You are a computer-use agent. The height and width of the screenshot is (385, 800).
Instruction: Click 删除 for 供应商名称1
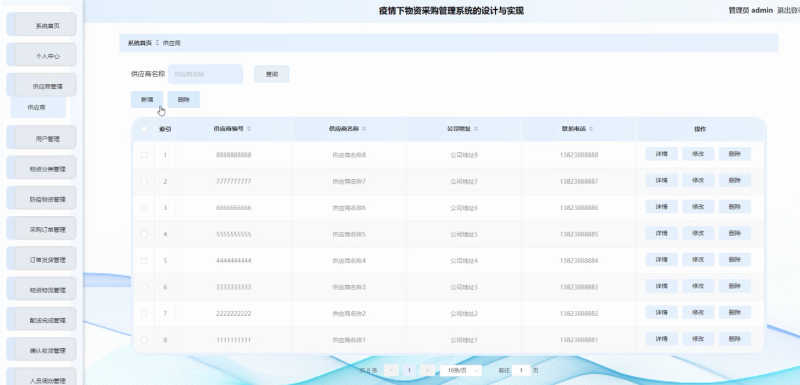click(x=735, y=339)
